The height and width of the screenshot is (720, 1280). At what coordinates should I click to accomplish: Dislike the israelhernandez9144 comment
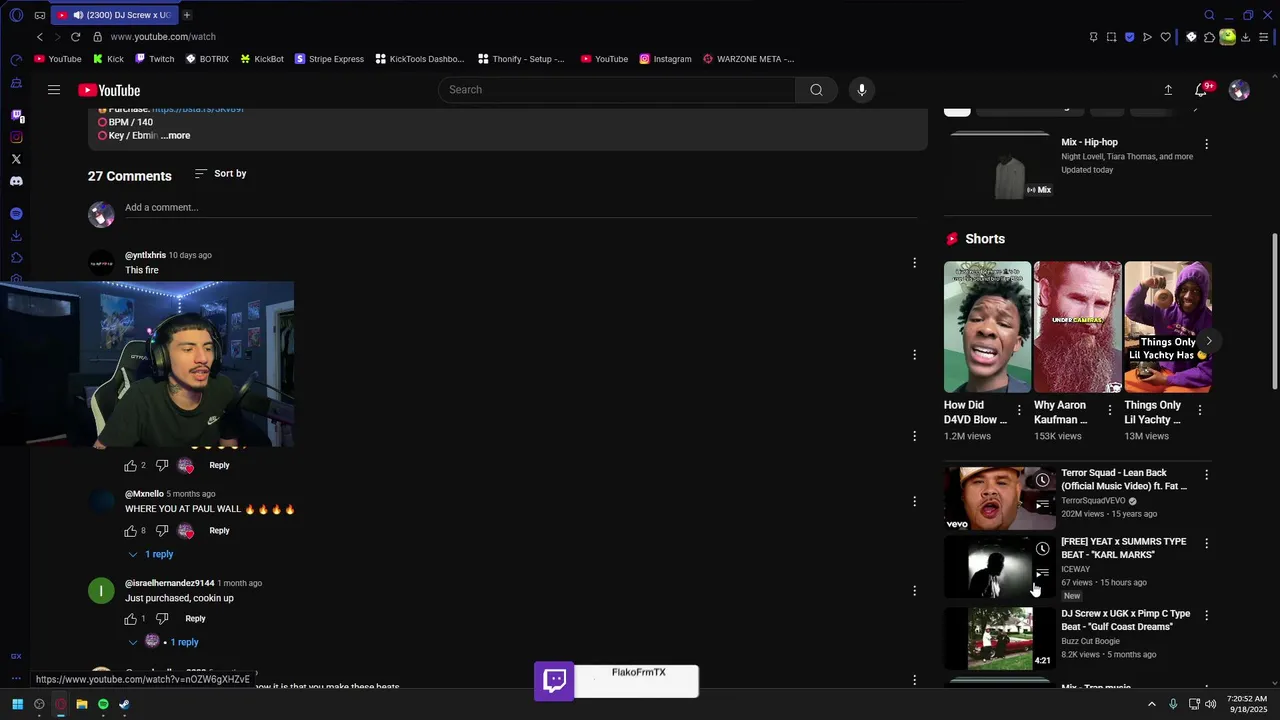tap(162, 619)
